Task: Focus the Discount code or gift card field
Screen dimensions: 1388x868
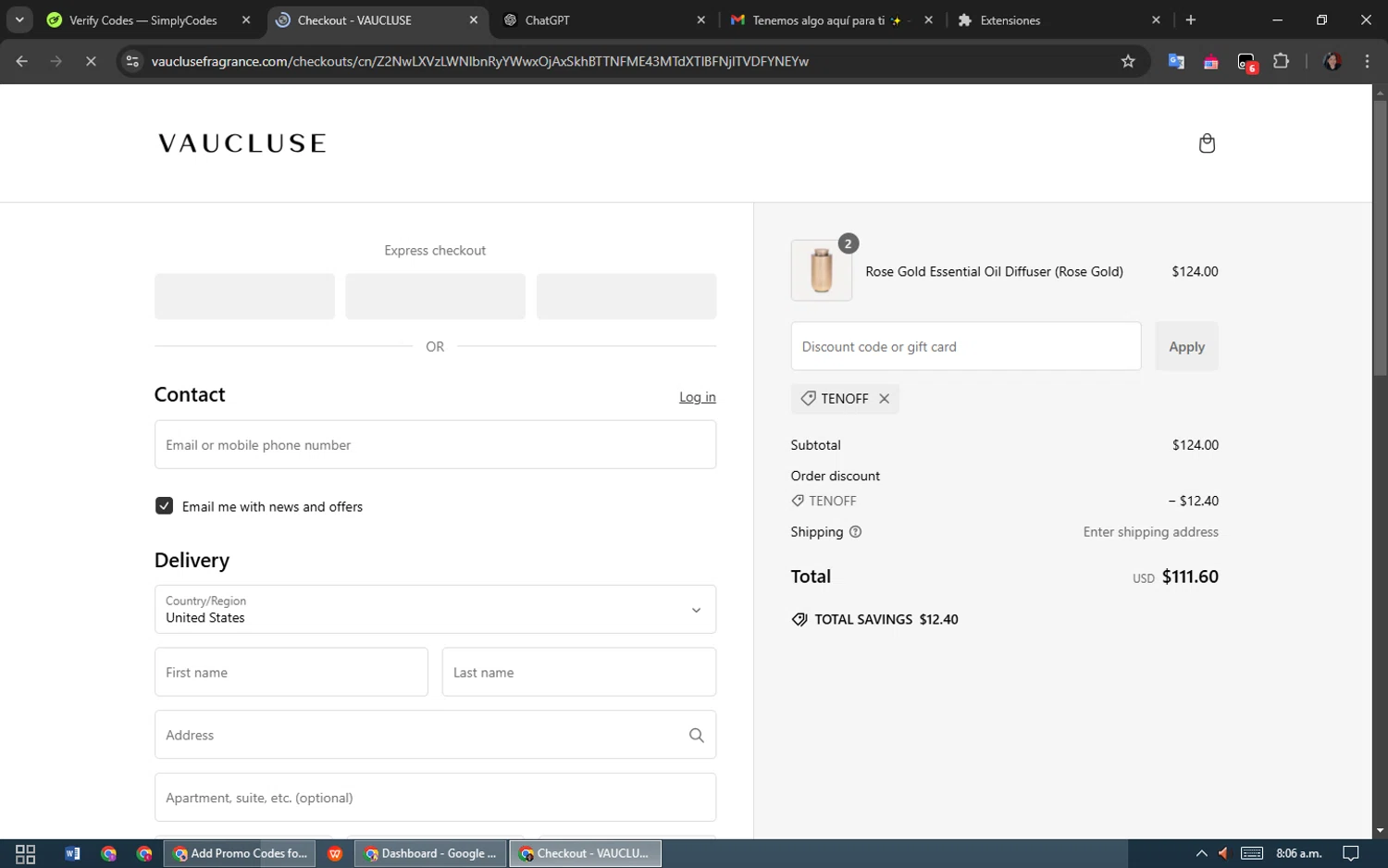Action: [x=966, y=347]
